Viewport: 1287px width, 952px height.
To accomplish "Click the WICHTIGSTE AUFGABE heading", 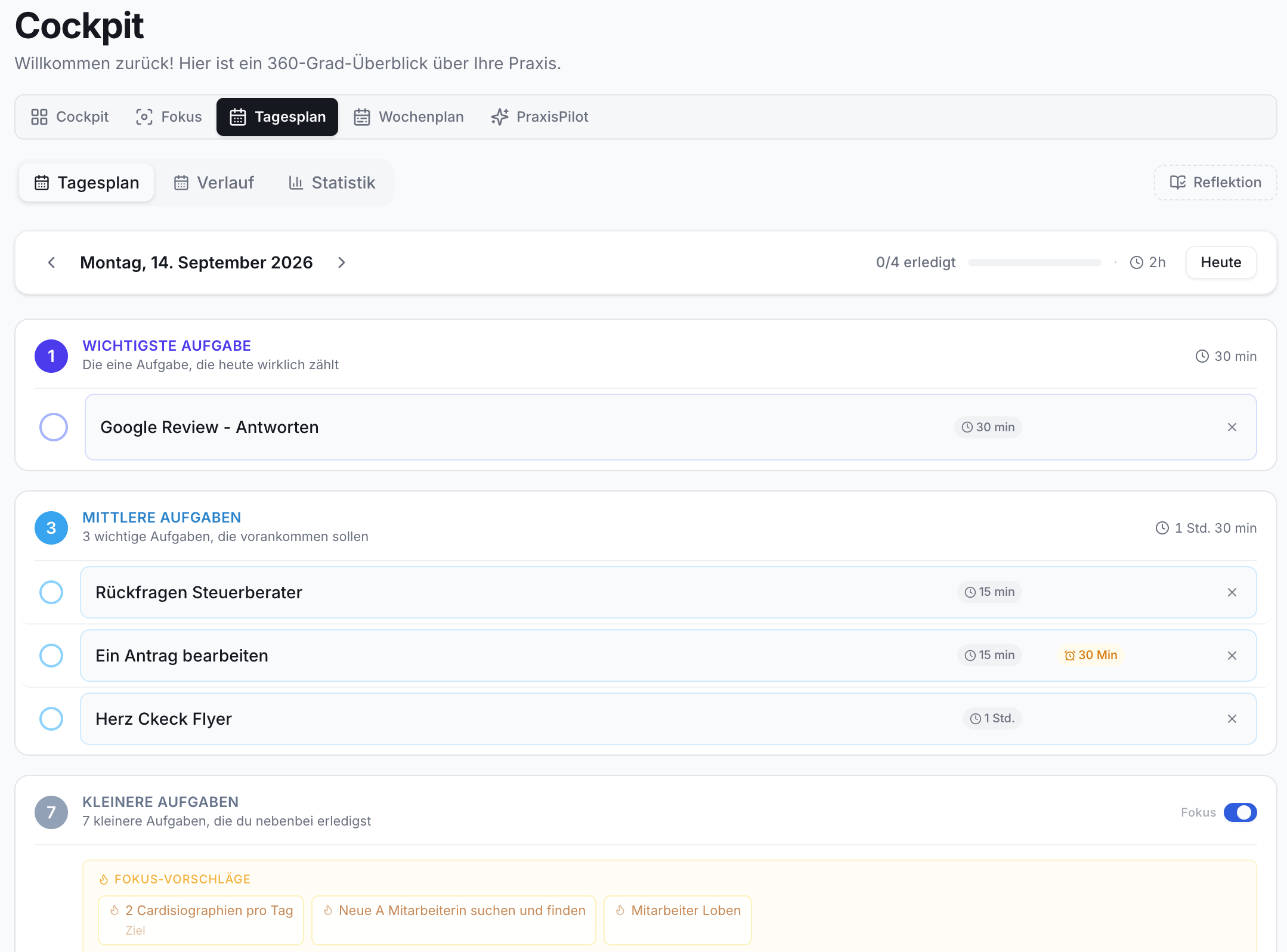I will click(x=166, y=346).
